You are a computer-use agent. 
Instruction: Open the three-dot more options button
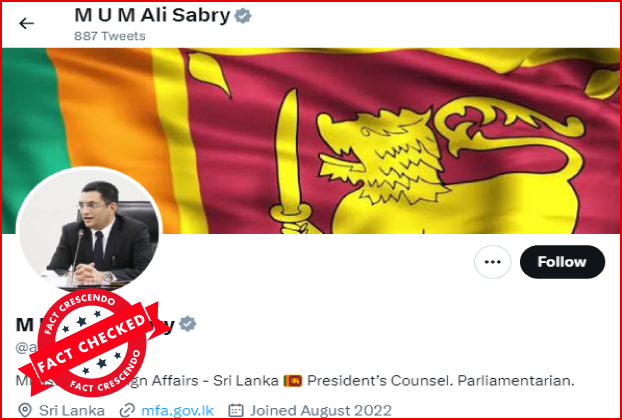[x=493, y=262]
